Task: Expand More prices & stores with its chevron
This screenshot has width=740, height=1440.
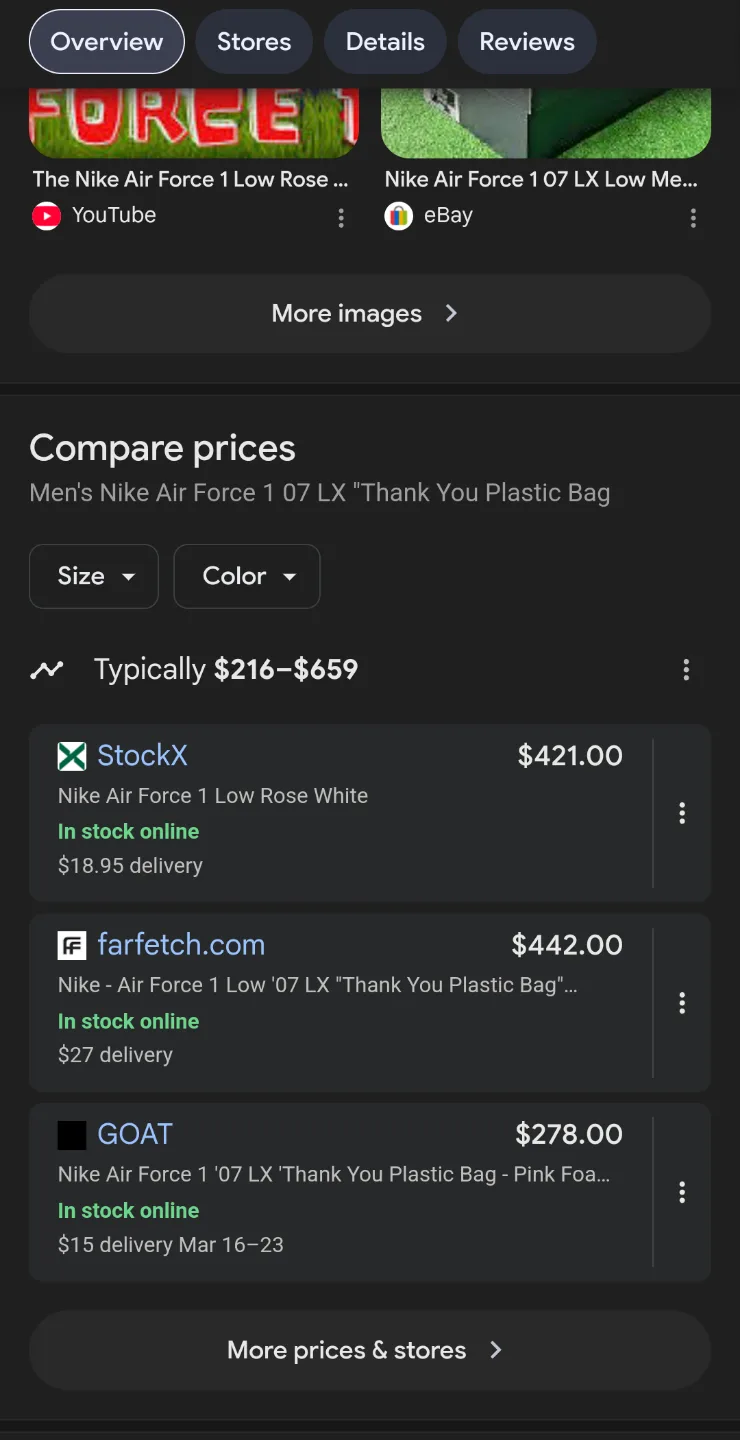Action: tap(496, 1350)
